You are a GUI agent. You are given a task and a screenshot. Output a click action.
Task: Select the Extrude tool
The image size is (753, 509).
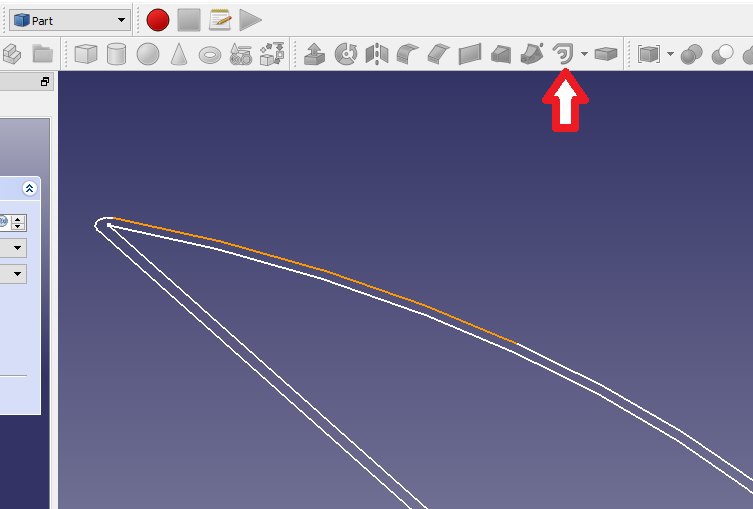click(x=315, y=54)
